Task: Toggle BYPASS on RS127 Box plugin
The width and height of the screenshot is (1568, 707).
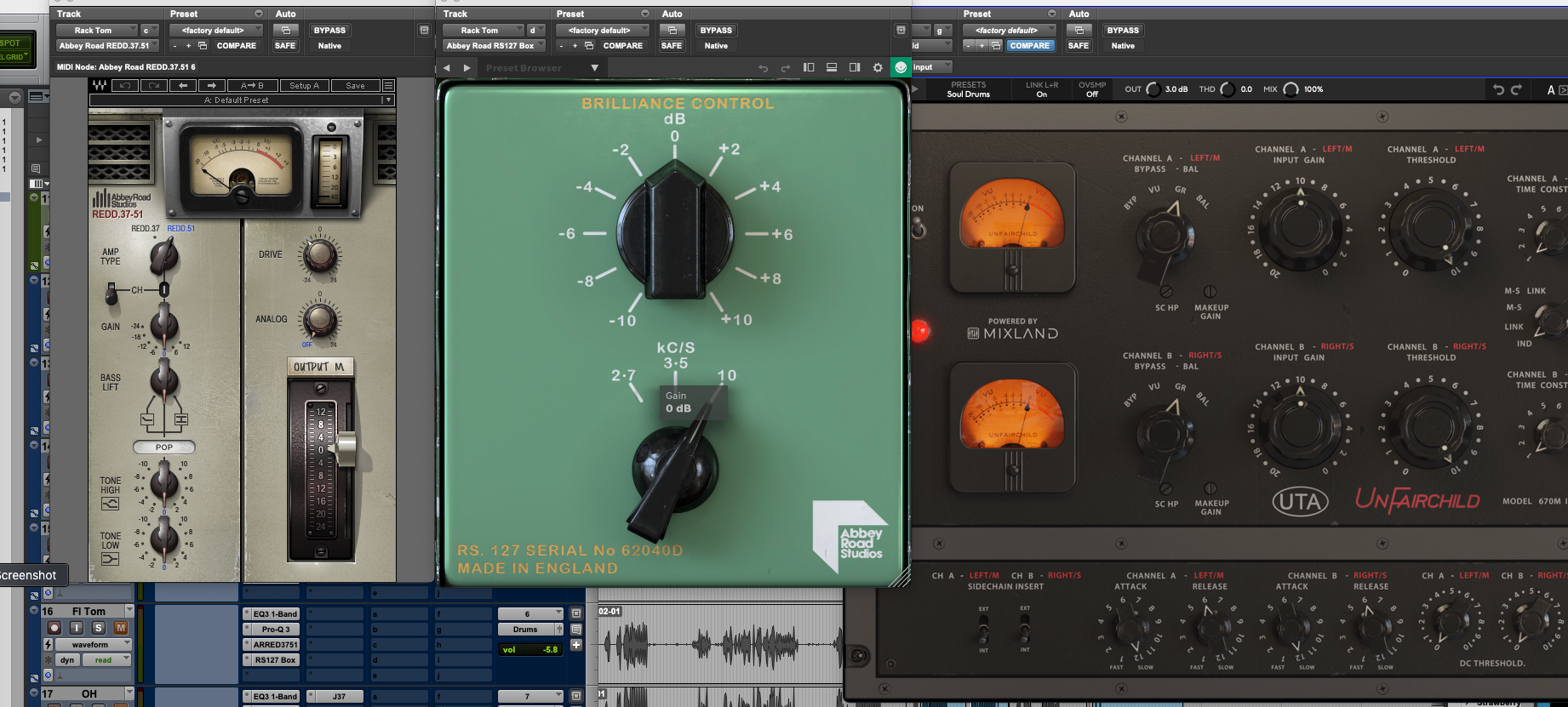Action: (716, 30)
